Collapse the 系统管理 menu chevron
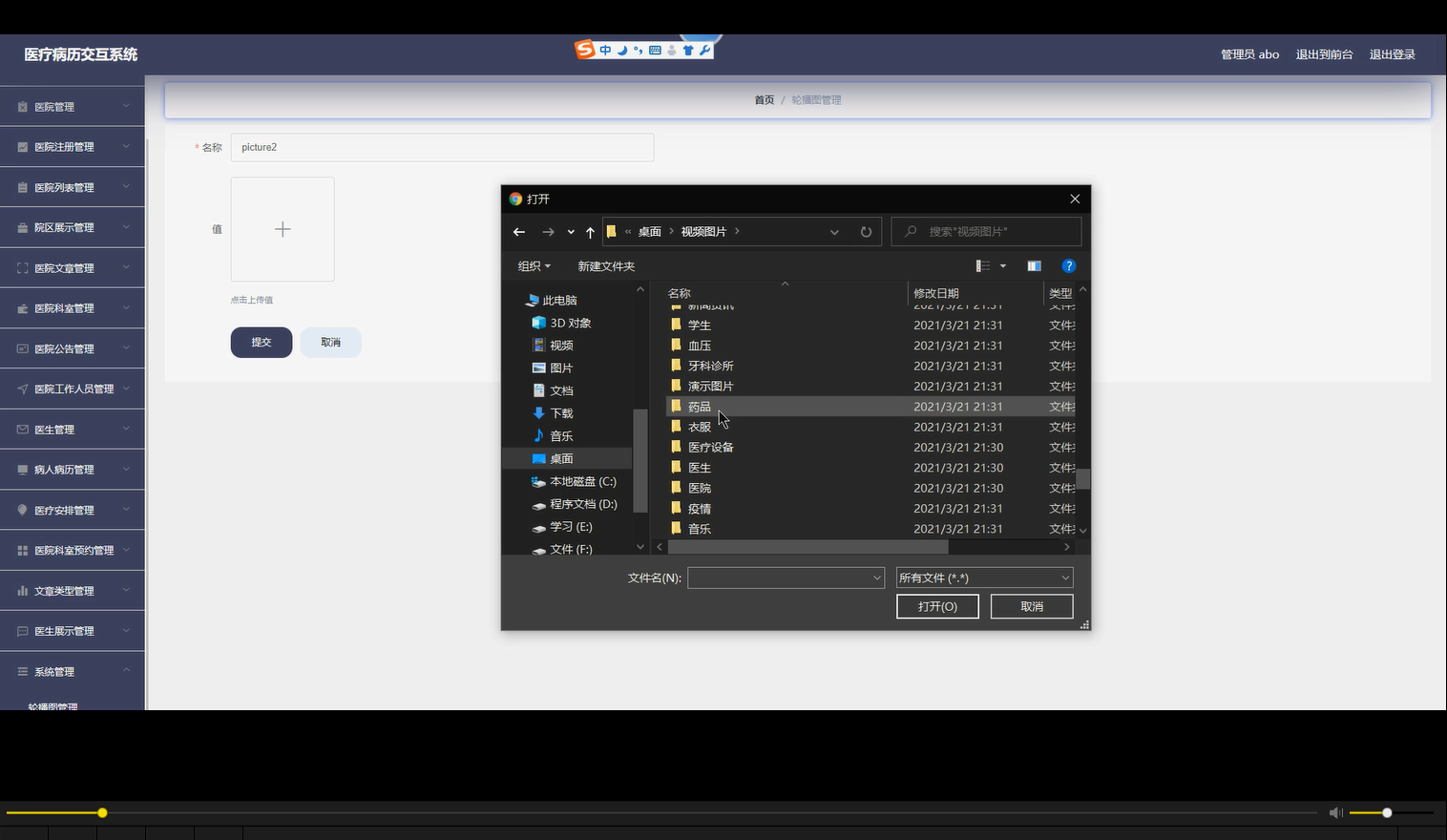The height and width of the screenshot is (840, 1447). click(126, 671)
